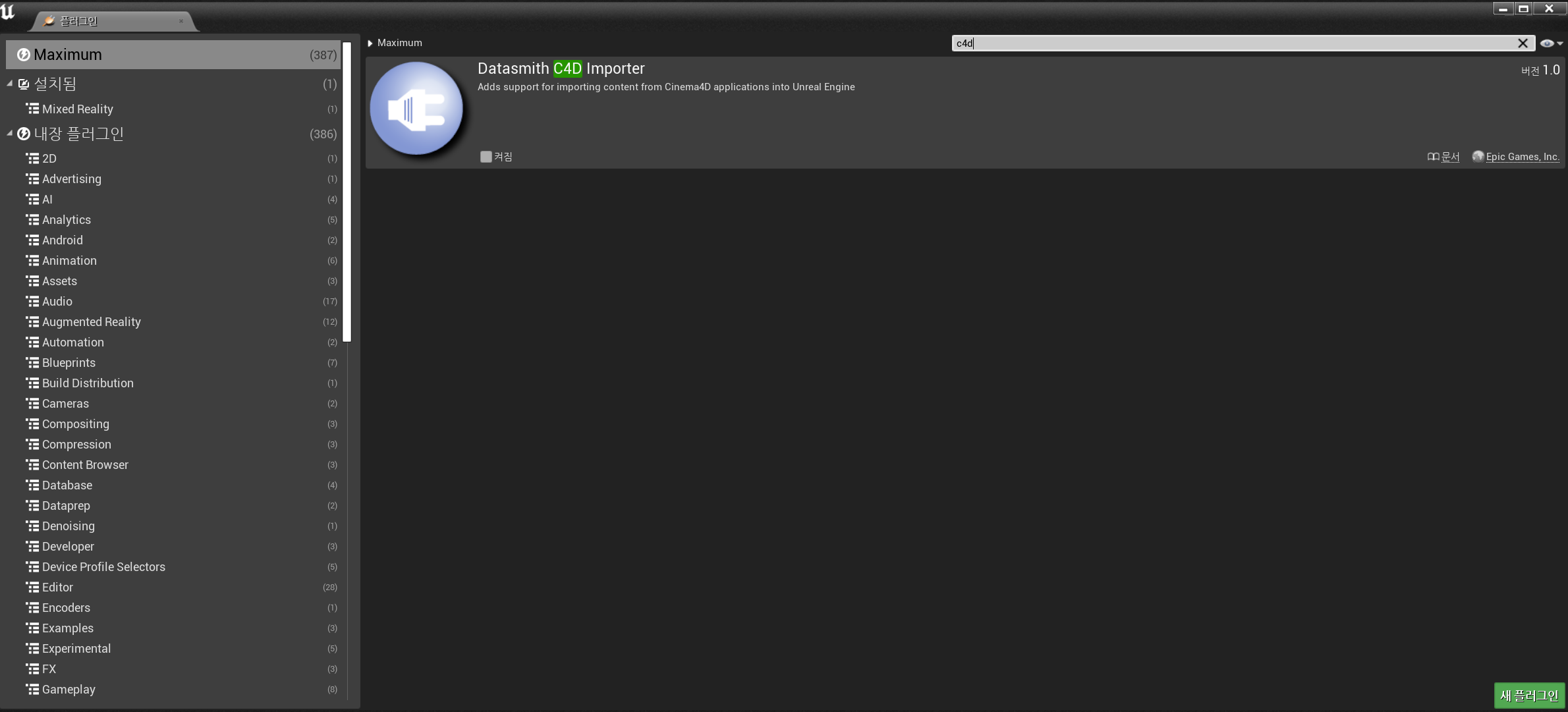Viewport: 1568px width, 712px height.
Task: Minimize the plugins window
Action: pyautogui.click(x=1503, y=9)
